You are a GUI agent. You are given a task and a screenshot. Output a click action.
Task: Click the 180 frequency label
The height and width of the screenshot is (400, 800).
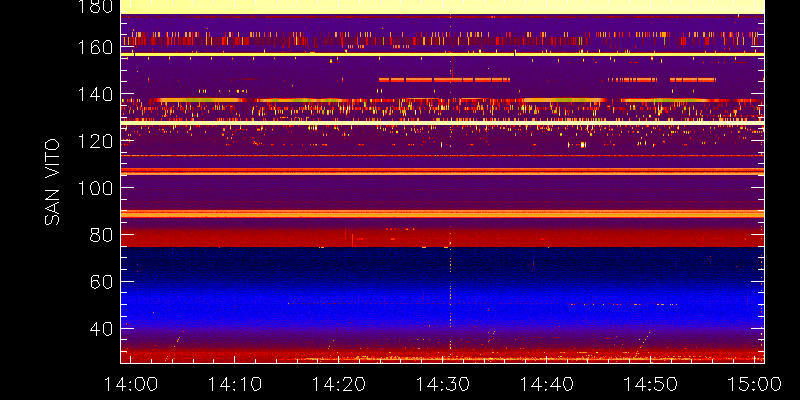coord(93,7)
